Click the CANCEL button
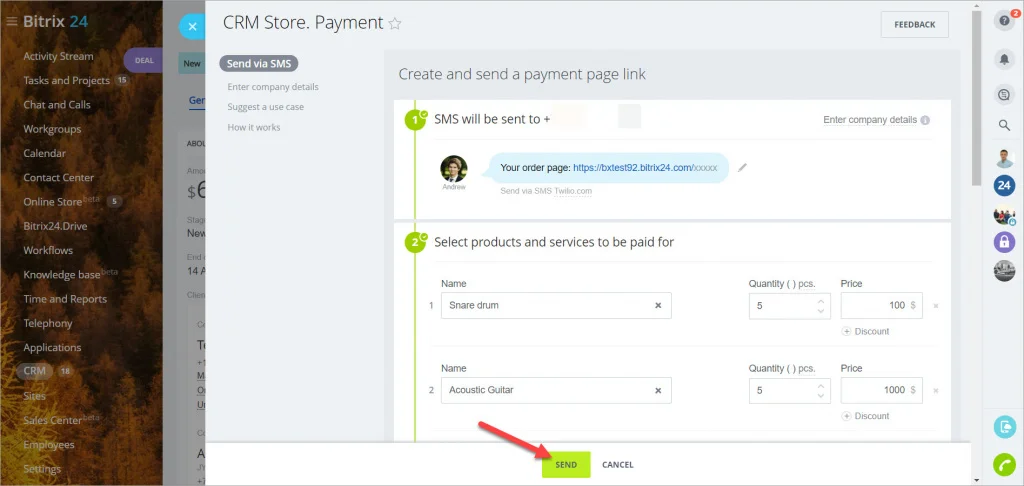Viewport: 1024px width, 486px height. point(618,464)
